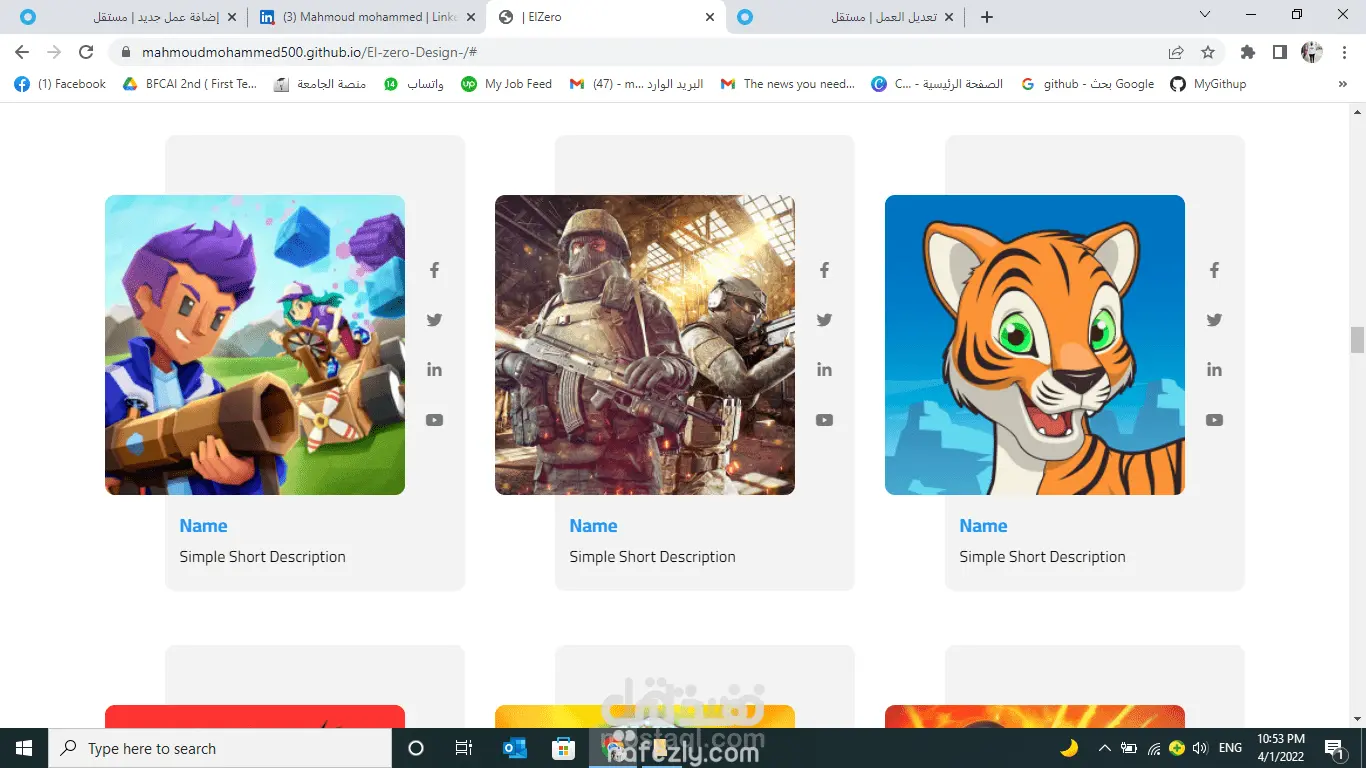The width and height of the screenshot is (1366, 768).
Task: Open the tab search dropdown
Action: coord(1205,15)
